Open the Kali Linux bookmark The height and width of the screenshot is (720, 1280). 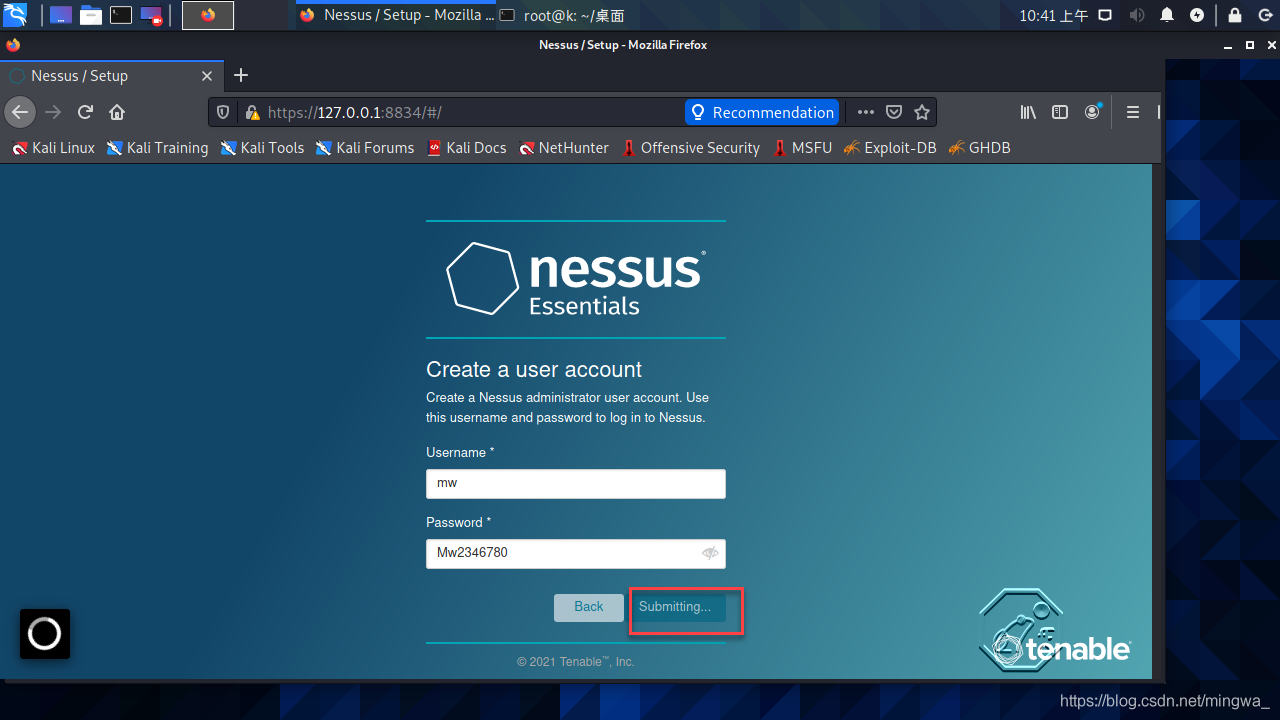[53, 148]
